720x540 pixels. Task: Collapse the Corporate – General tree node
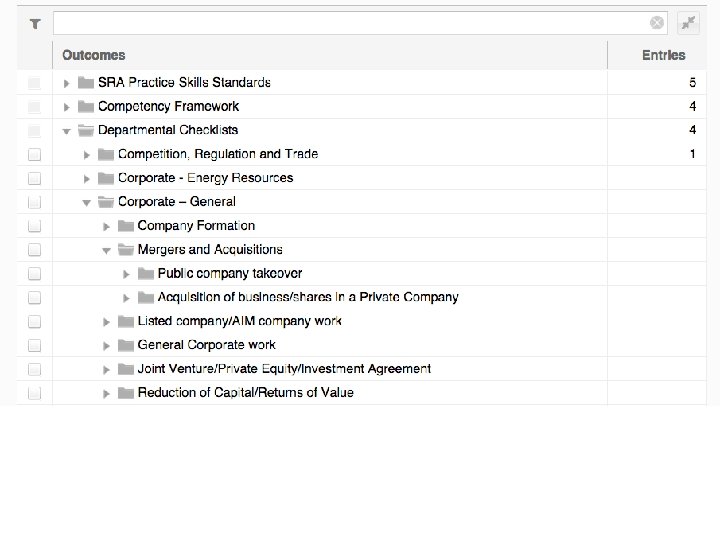click(86, 202)
